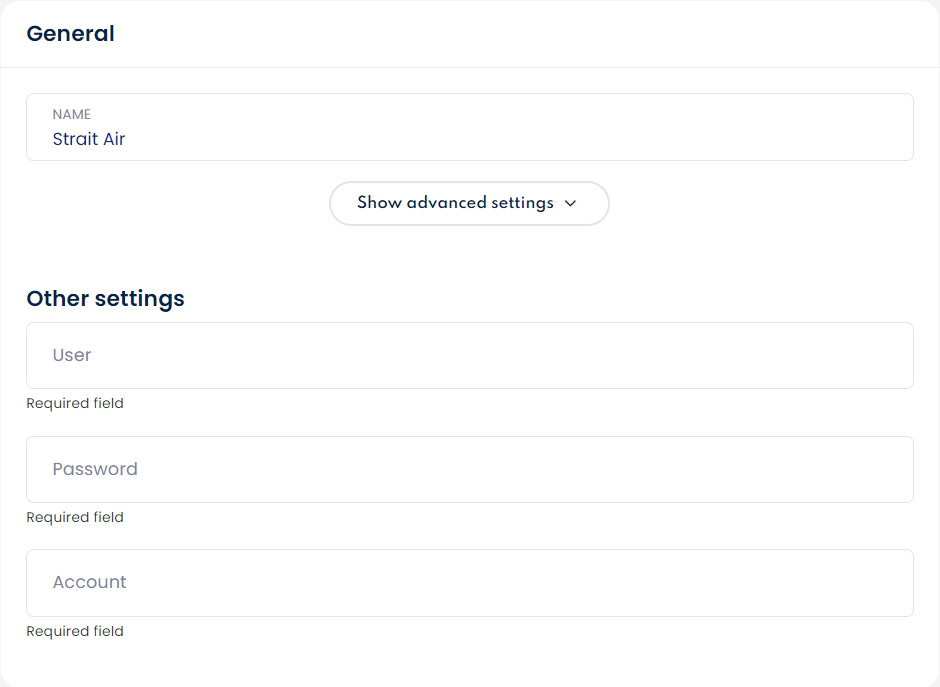Image resolution: width=940 pixels, height=687 pixels.
Task: Click the "Strait Air" name value
Action: [x=89, y=140]
